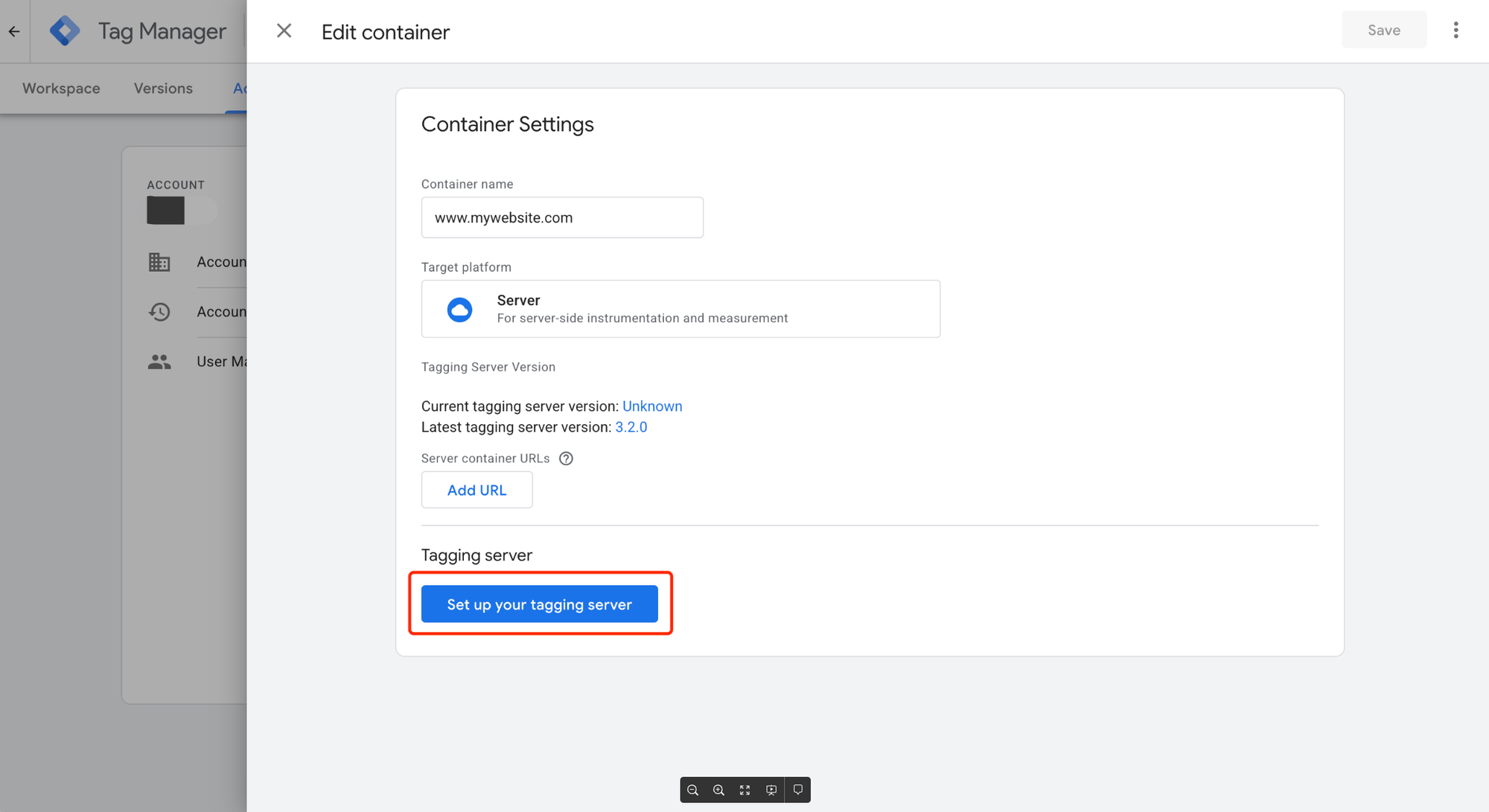Click the Container name input field
The height and width of the screenshot is (812, 1489).
pos(562,217)
